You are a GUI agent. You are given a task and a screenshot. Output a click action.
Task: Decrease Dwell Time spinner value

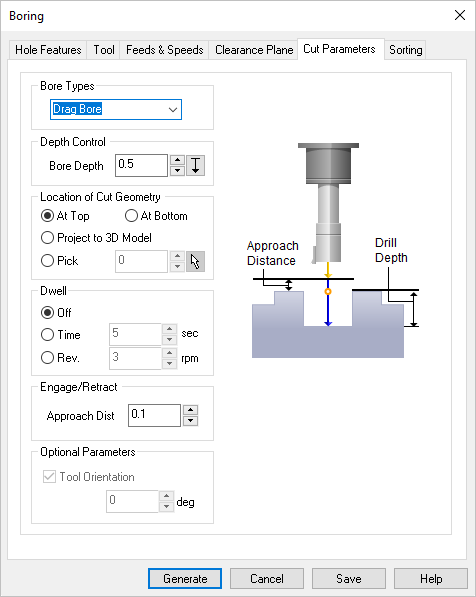tap(169, 339)
